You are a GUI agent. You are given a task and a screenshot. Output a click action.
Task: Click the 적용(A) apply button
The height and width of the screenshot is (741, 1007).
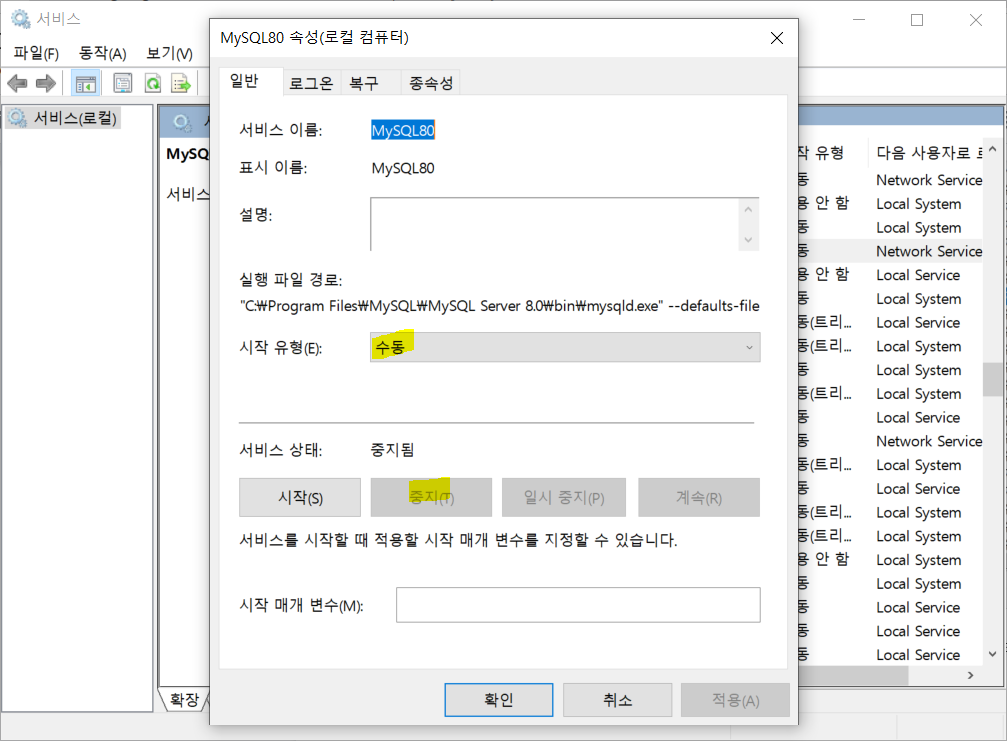(735, 700)
